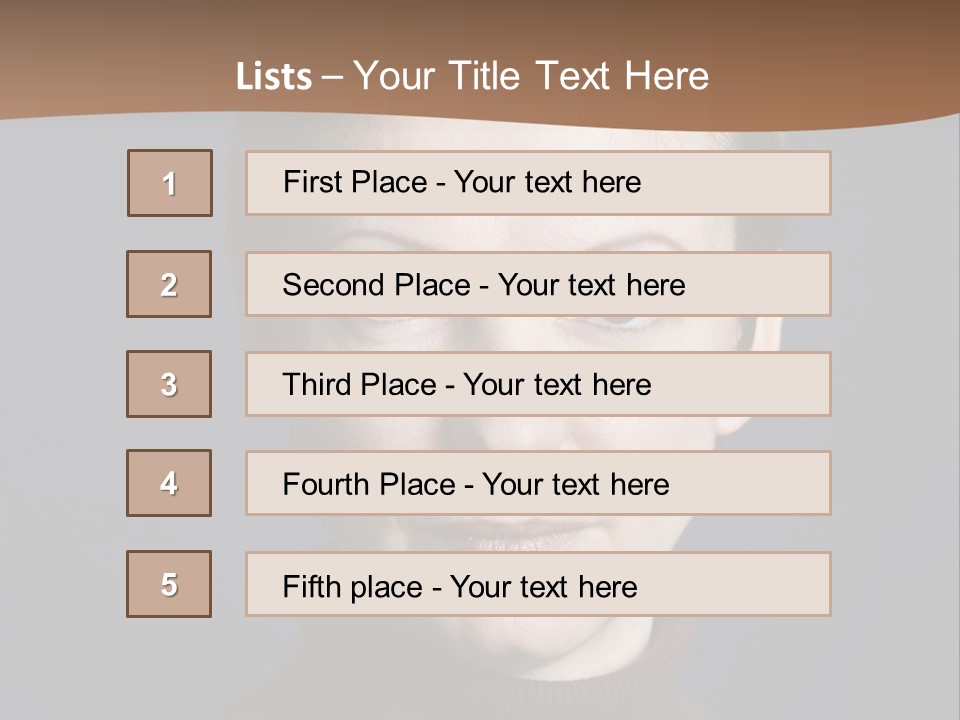The image size is (960, 720).
Task: Click the number 3 box
Action: tap(169, 384)
